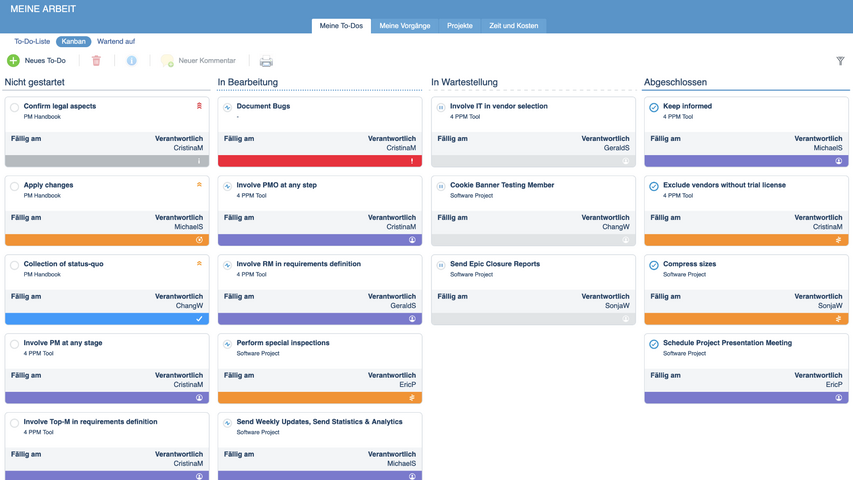Open the Zeit und Kosten tab
The width and height of the screenshot is (853, 480).
513,26
